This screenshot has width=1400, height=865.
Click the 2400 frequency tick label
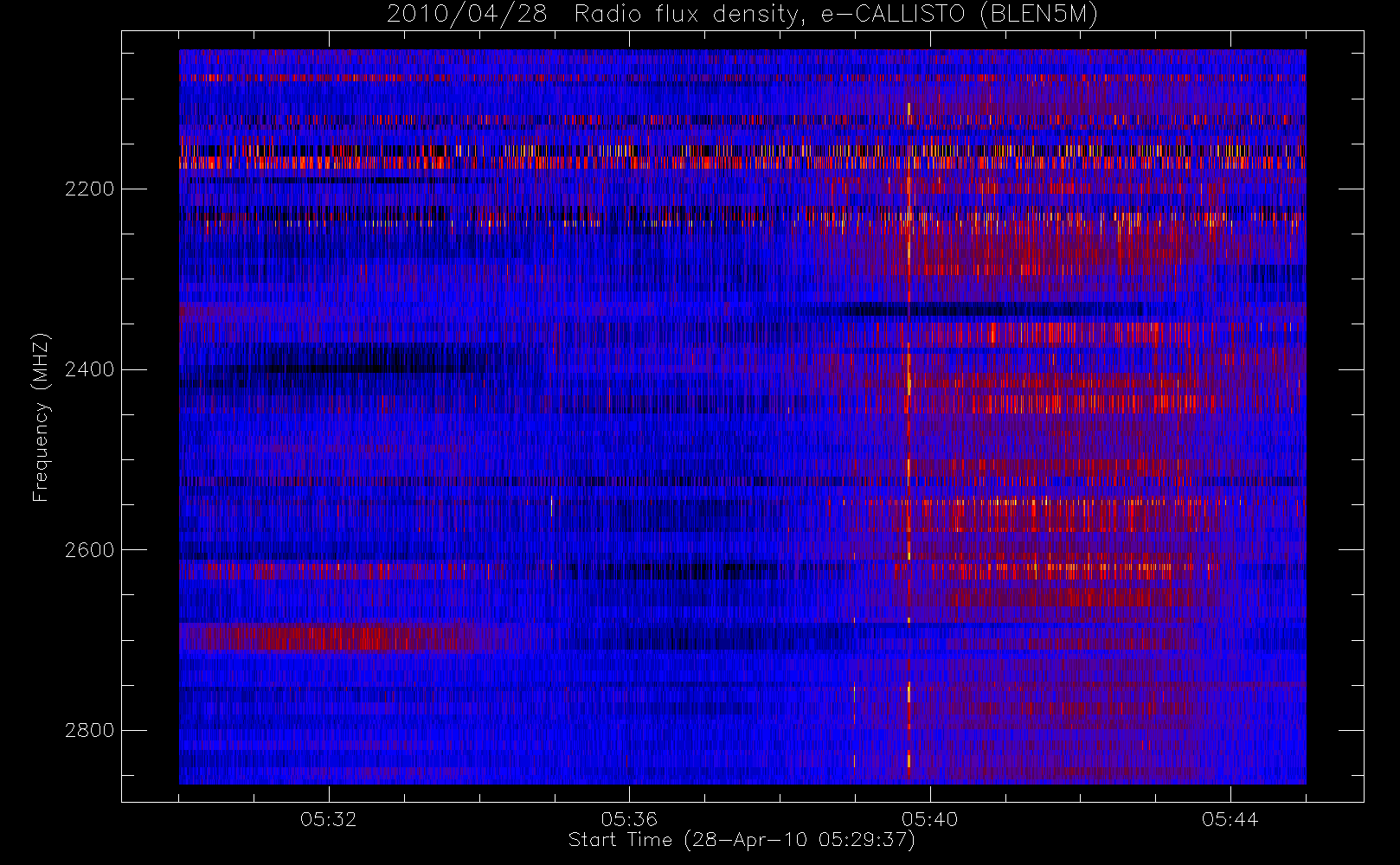tap(89, 369)
